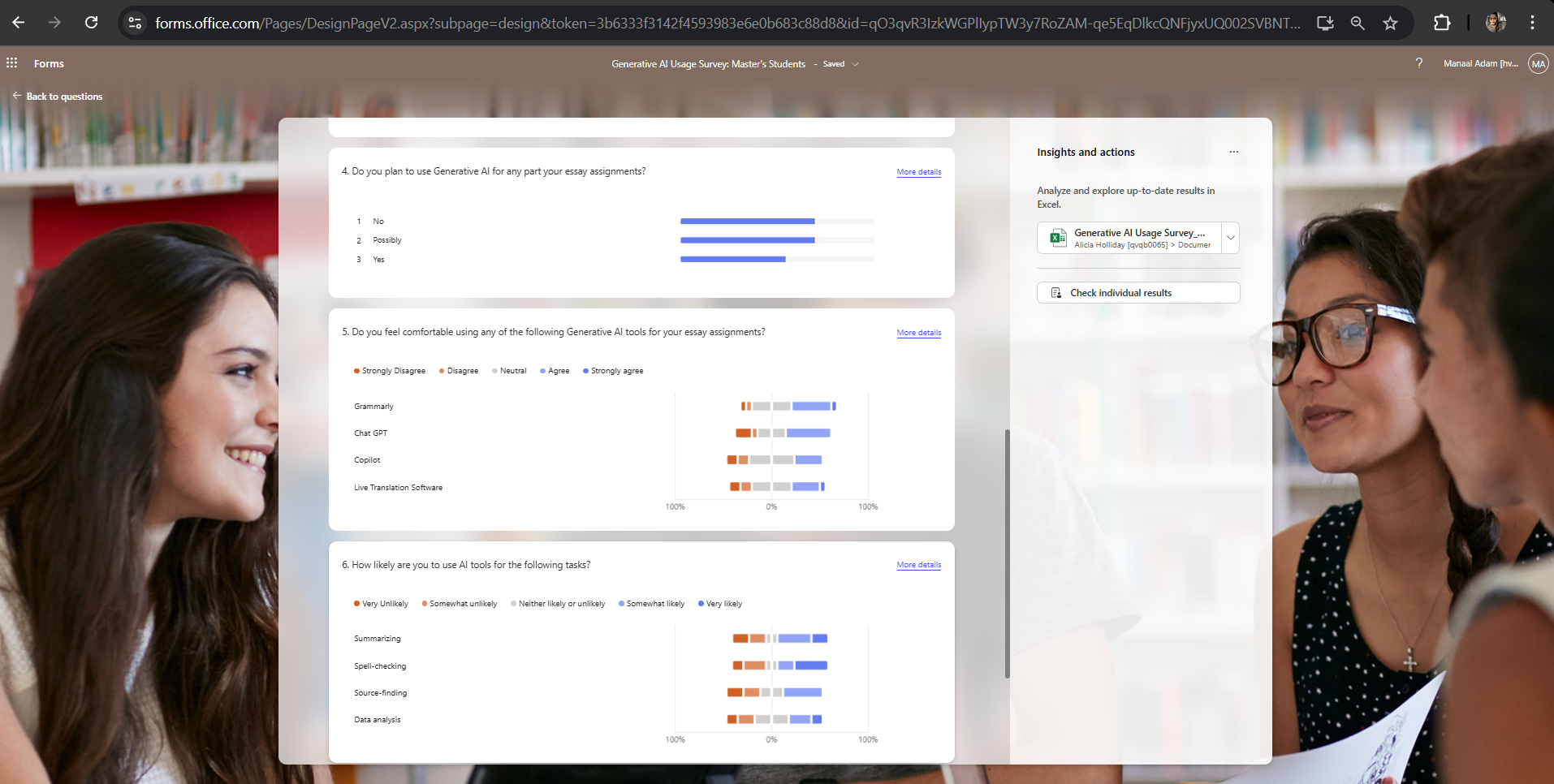Expand the Excel workbook dropdown arrow
Viewport: 1554px width, 784px height.
1230,238
